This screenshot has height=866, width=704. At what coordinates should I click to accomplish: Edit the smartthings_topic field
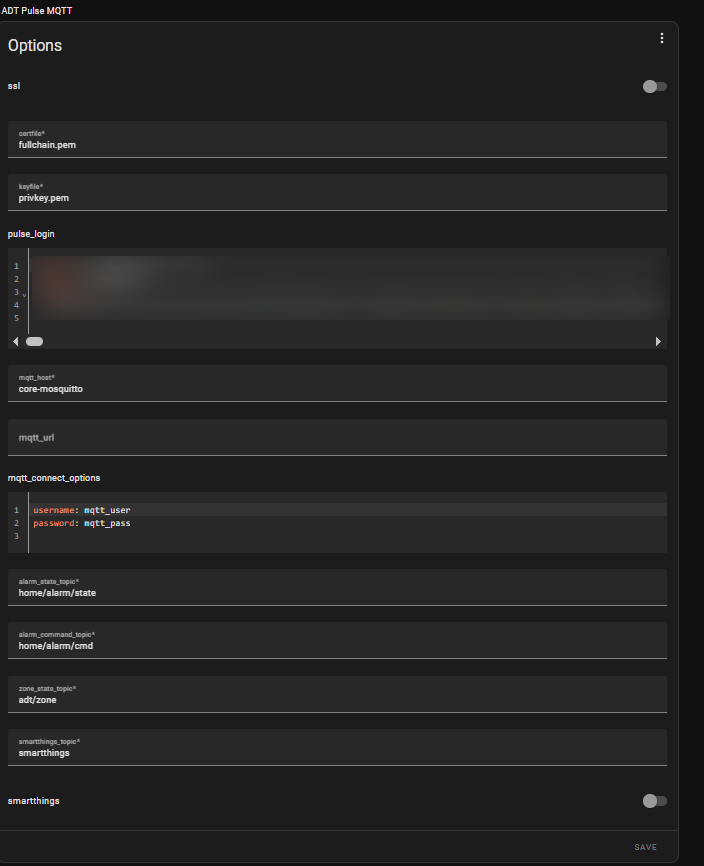point(337,748)
